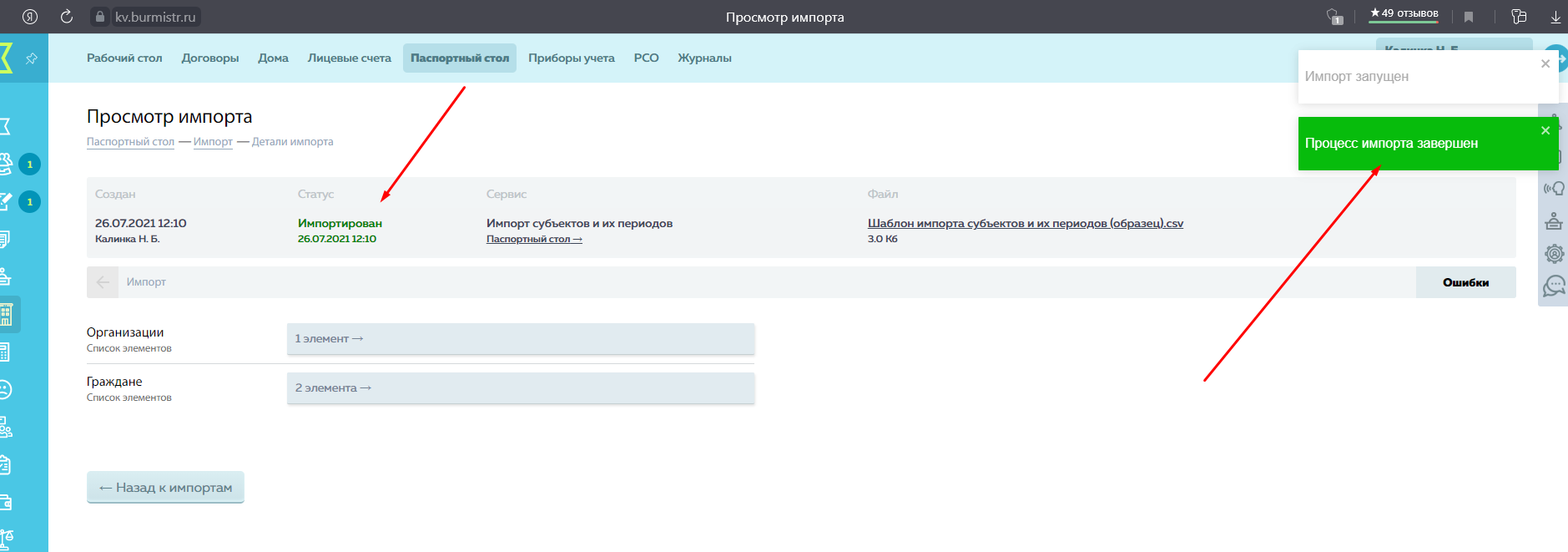Click the Детали импорта breadcrumb text
Viewport: 1568px width, 552px height.
point(292,142)
